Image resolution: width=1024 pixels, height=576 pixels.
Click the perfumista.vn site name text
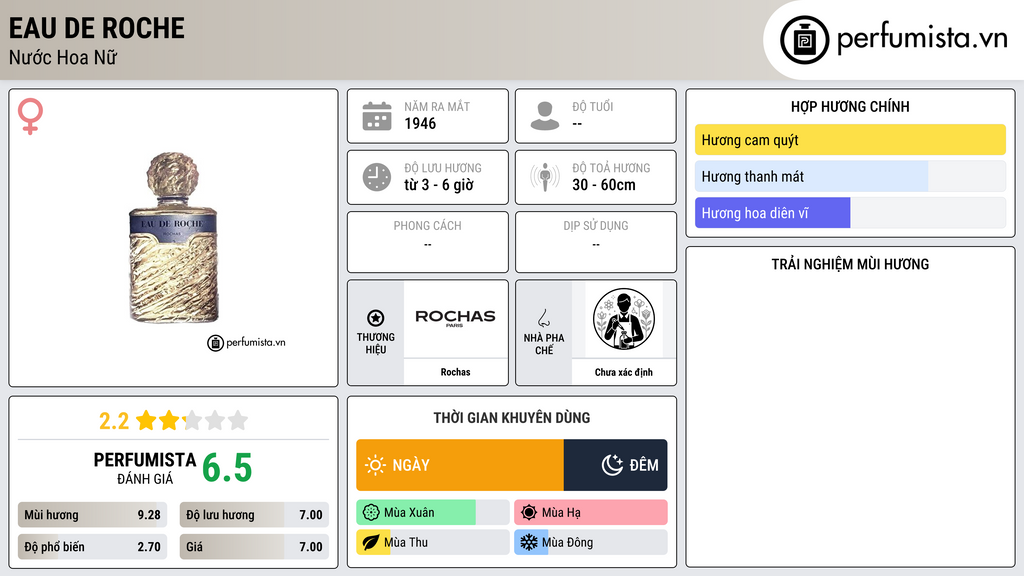click(922, 38)
